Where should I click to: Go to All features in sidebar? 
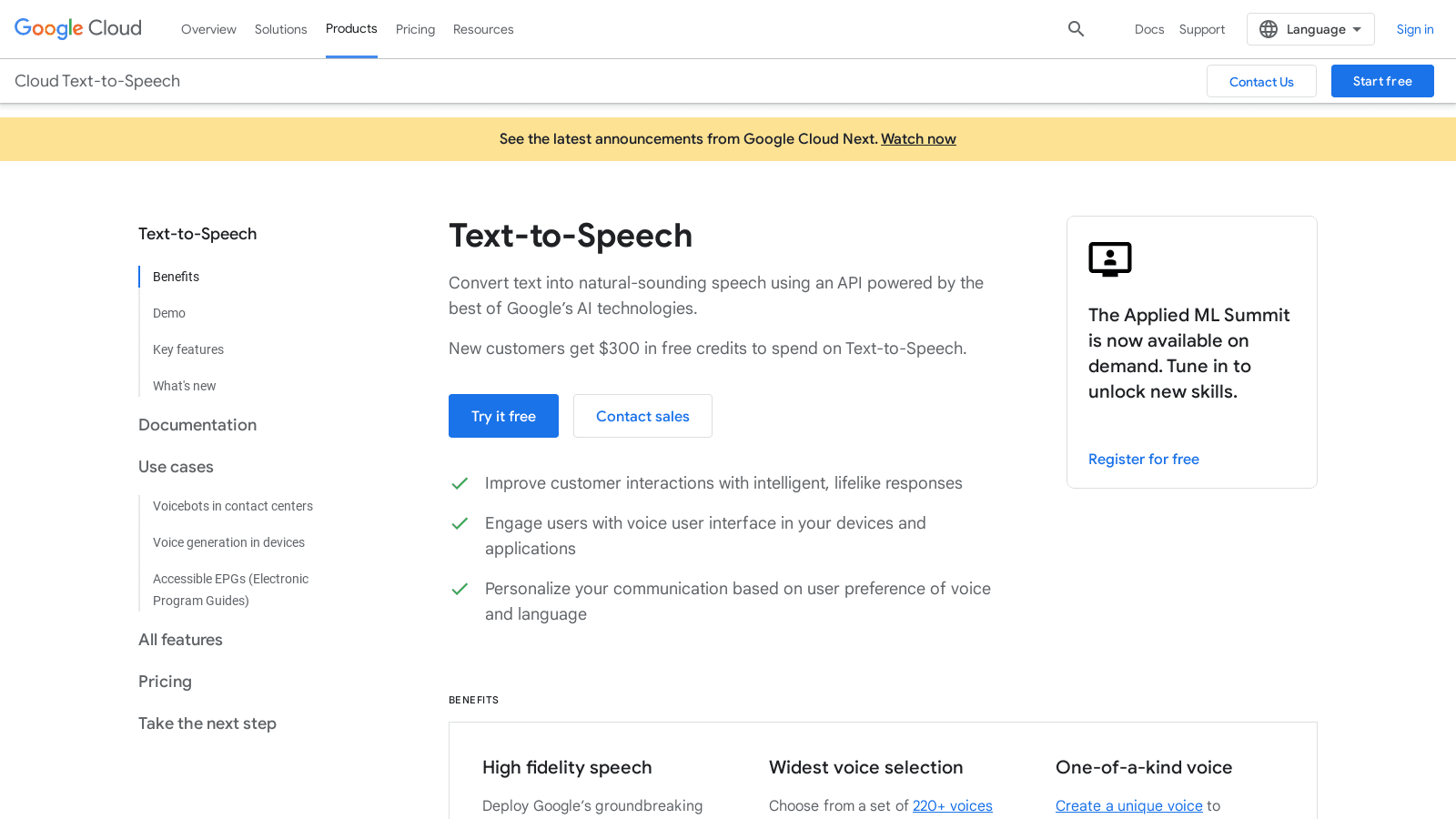pos(180,640)
